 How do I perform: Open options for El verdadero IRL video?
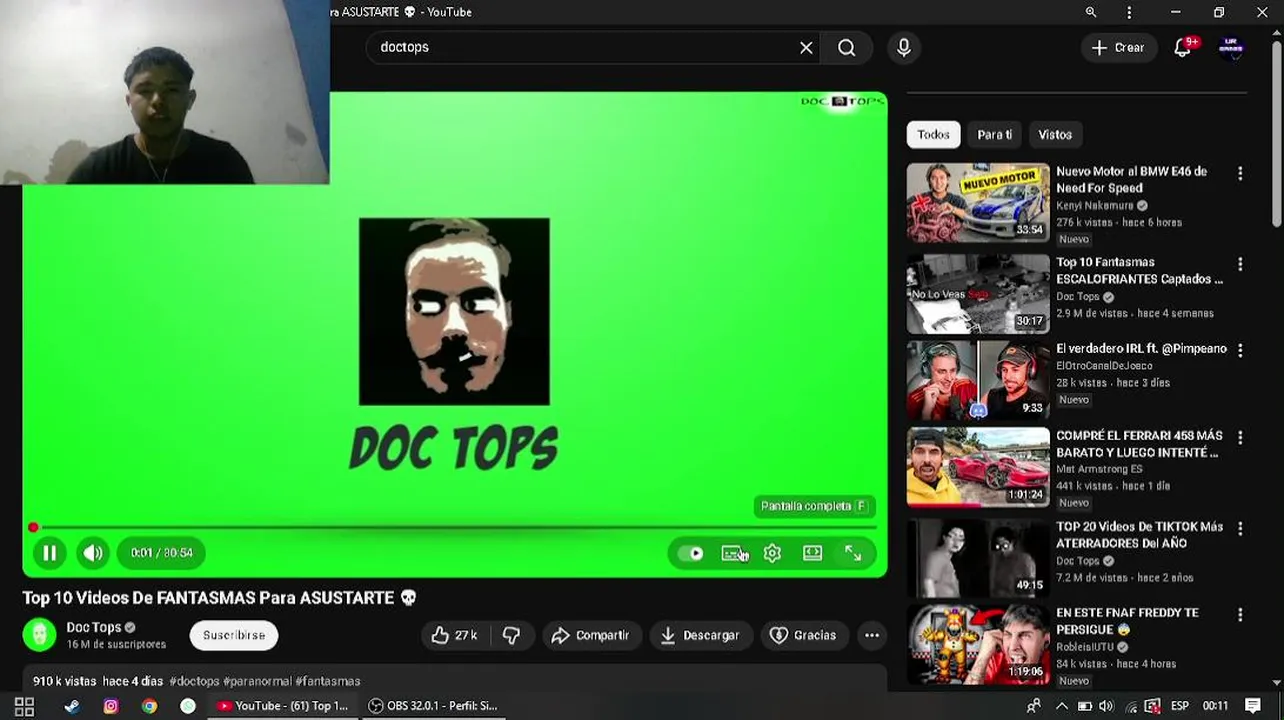1240,351
